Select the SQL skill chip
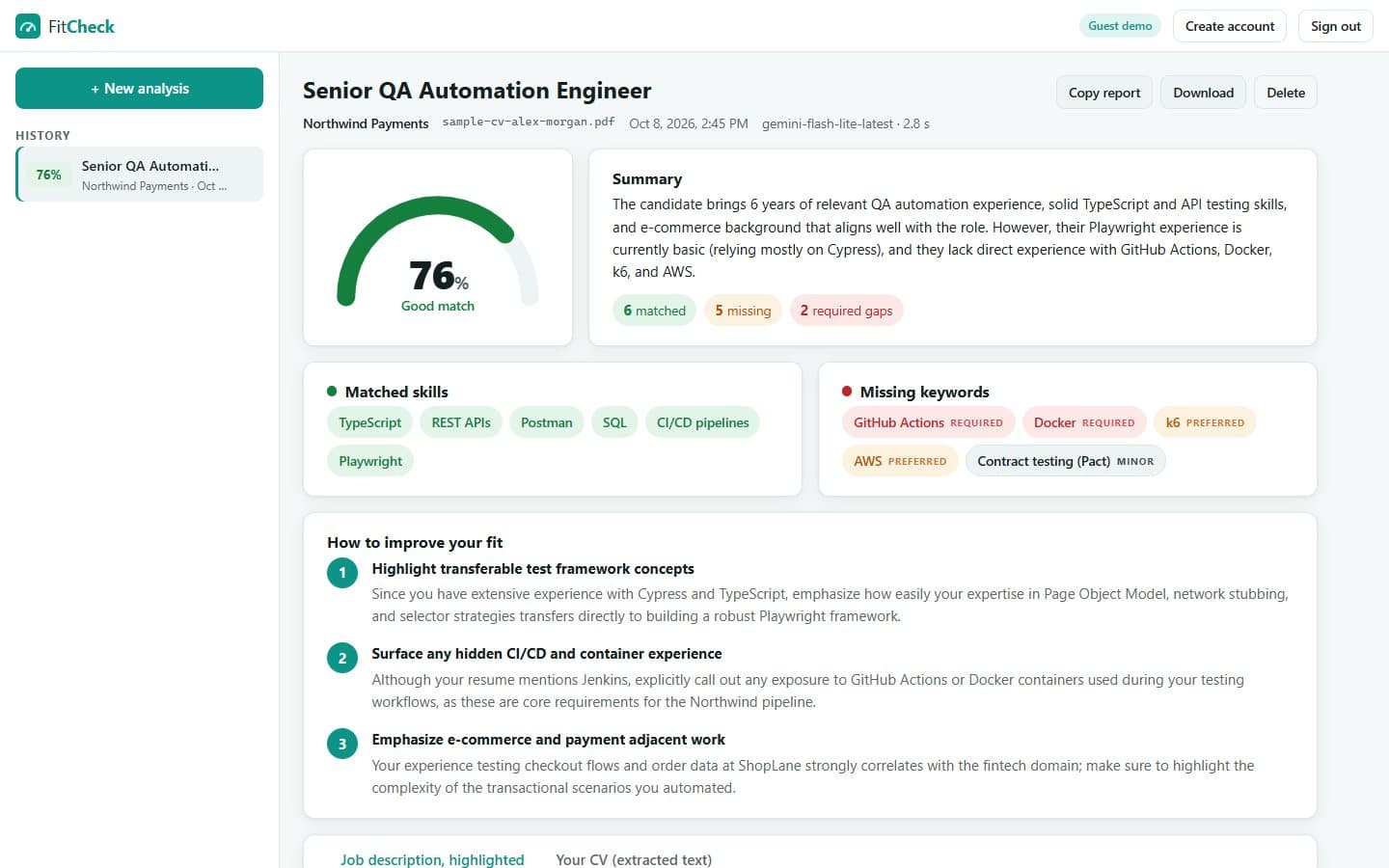Image resolution: width=1389 pixels, height=868 pixels. 614,422
